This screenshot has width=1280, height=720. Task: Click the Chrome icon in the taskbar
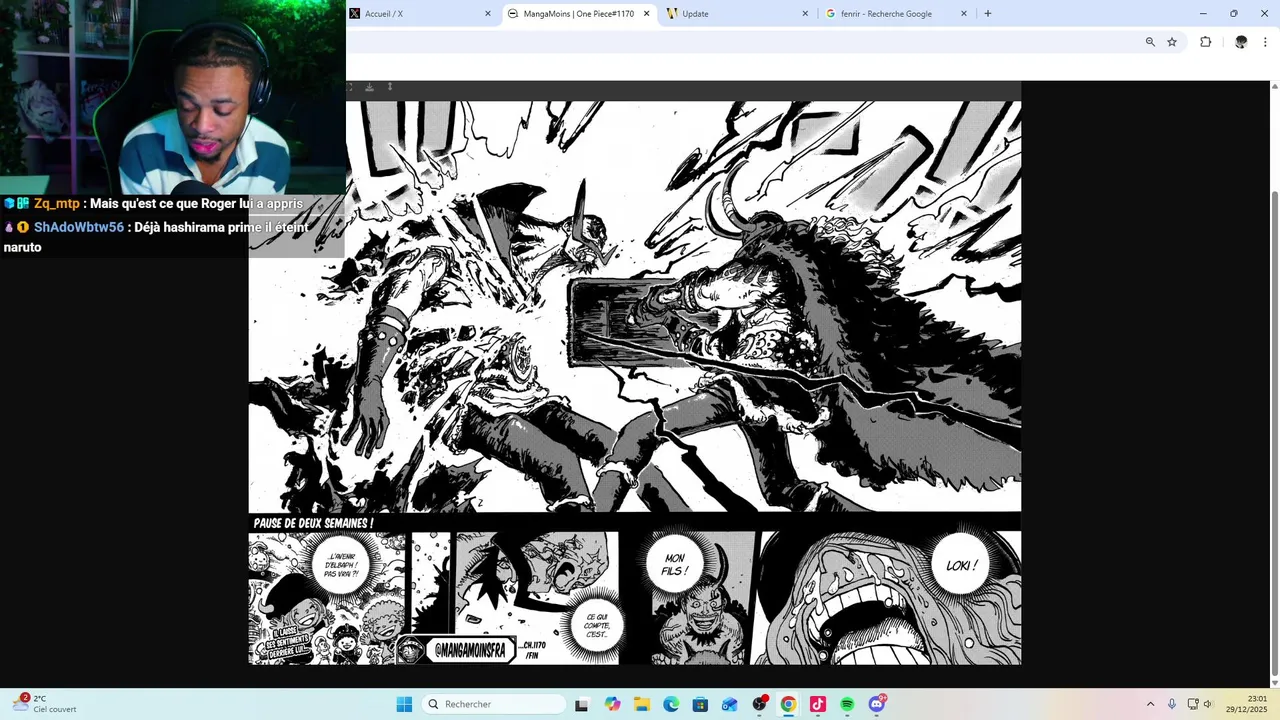pyautogui.click(x=788, y=704)
